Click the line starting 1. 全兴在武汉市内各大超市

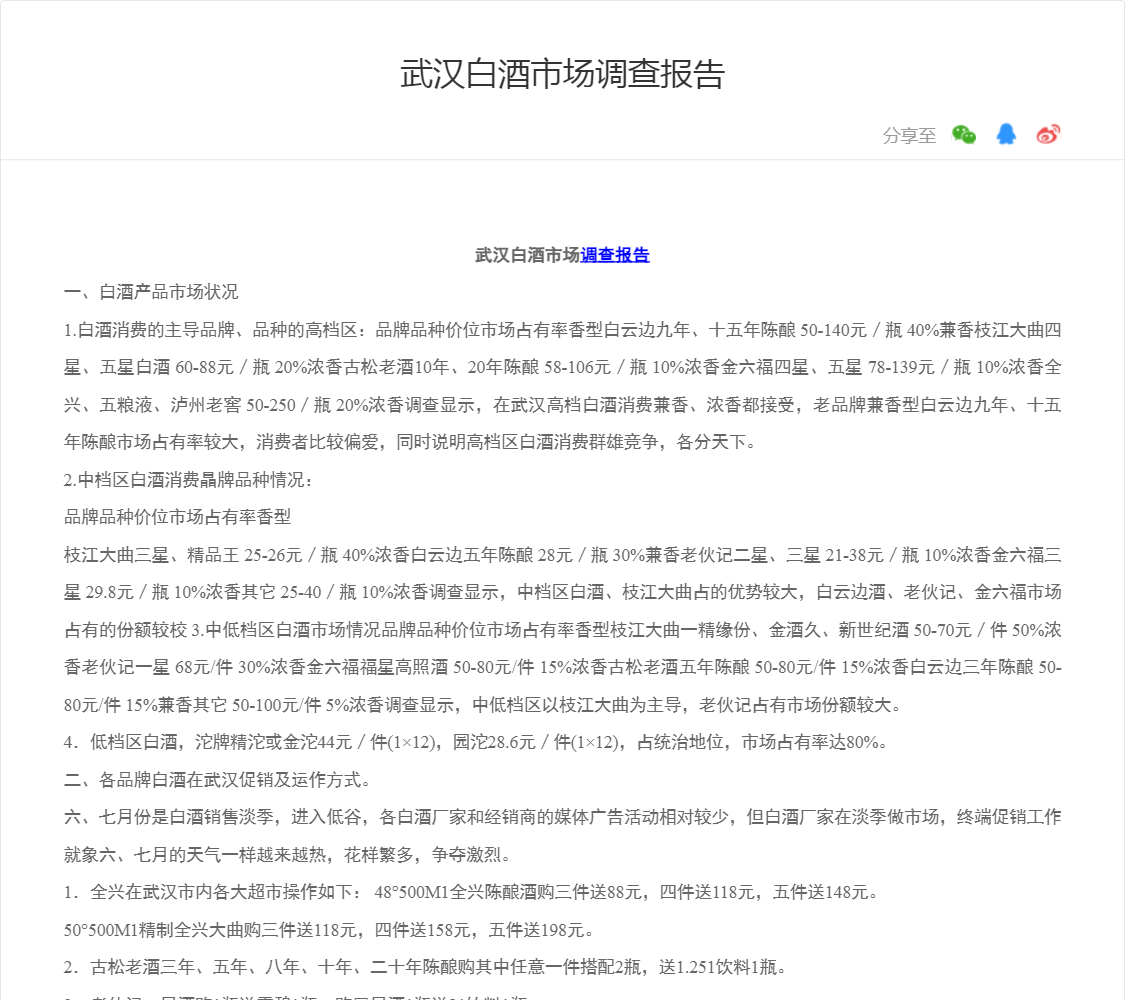click(471, 892)
